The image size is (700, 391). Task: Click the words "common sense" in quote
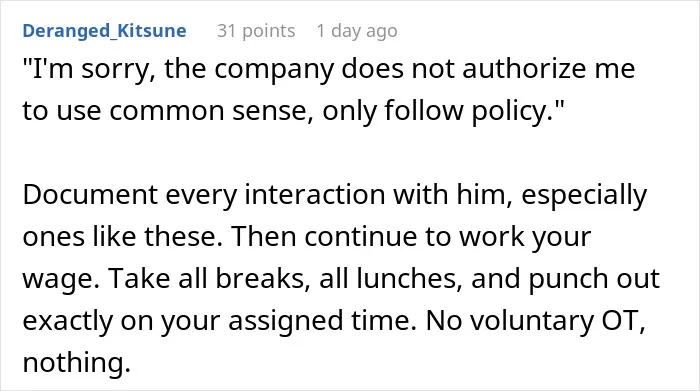coord(211,111)
